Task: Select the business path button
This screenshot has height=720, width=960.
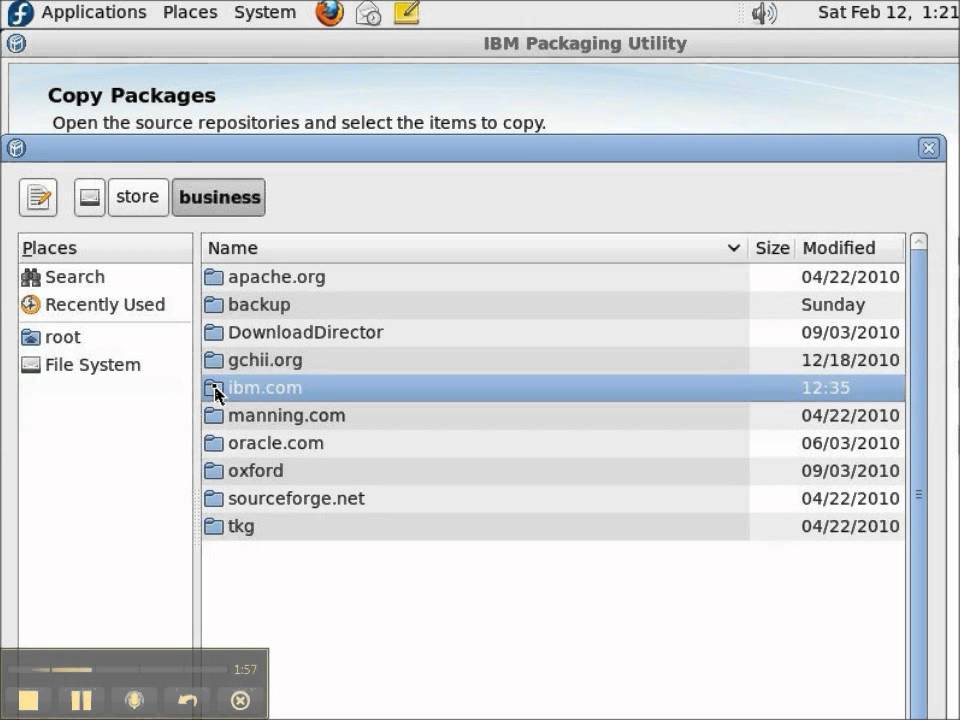Action: (x=219, y=197)
